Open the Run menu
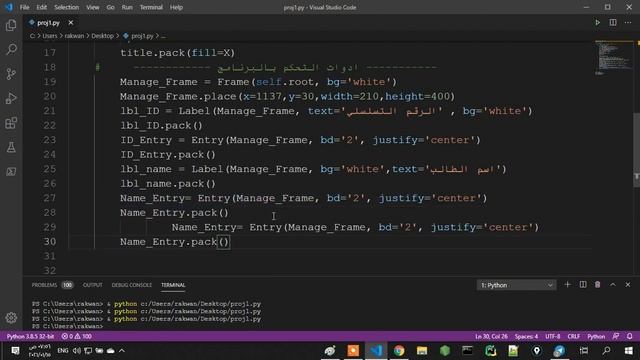This screenshot has width=640, height=360. pos(127,7)
